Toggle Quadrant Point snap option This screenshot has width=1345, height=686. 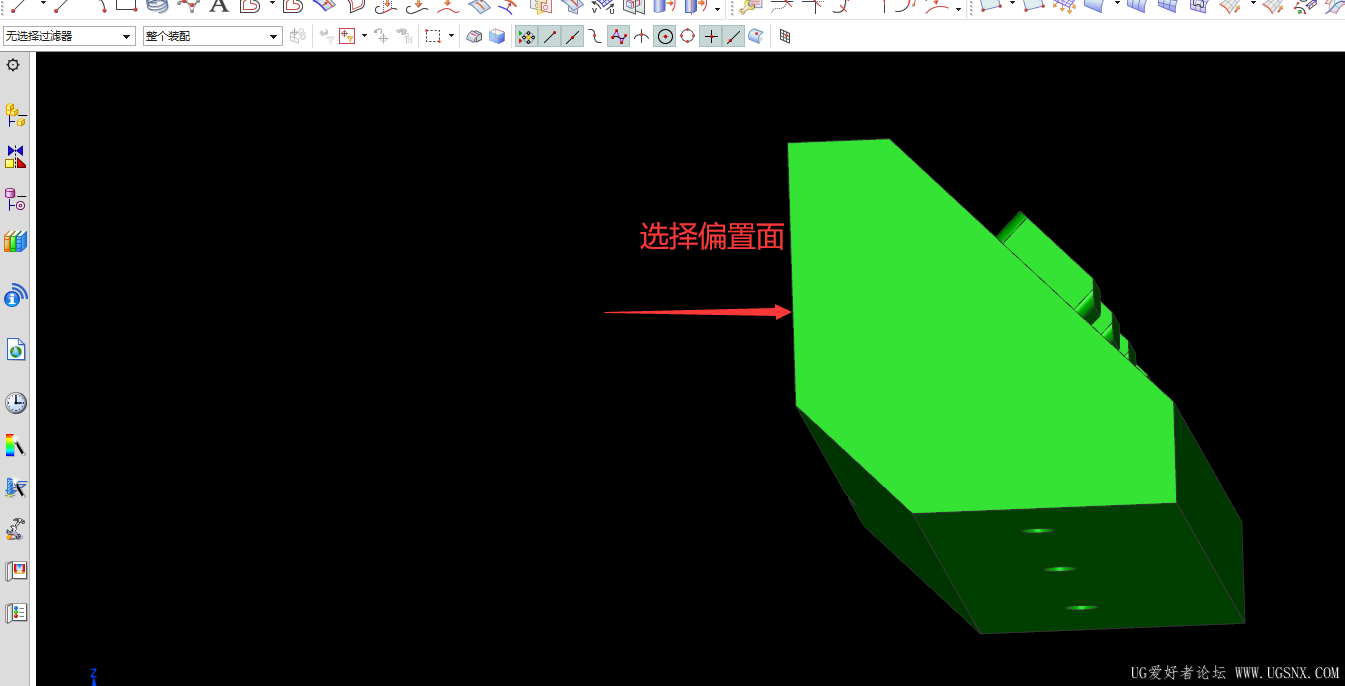point(688,37)
